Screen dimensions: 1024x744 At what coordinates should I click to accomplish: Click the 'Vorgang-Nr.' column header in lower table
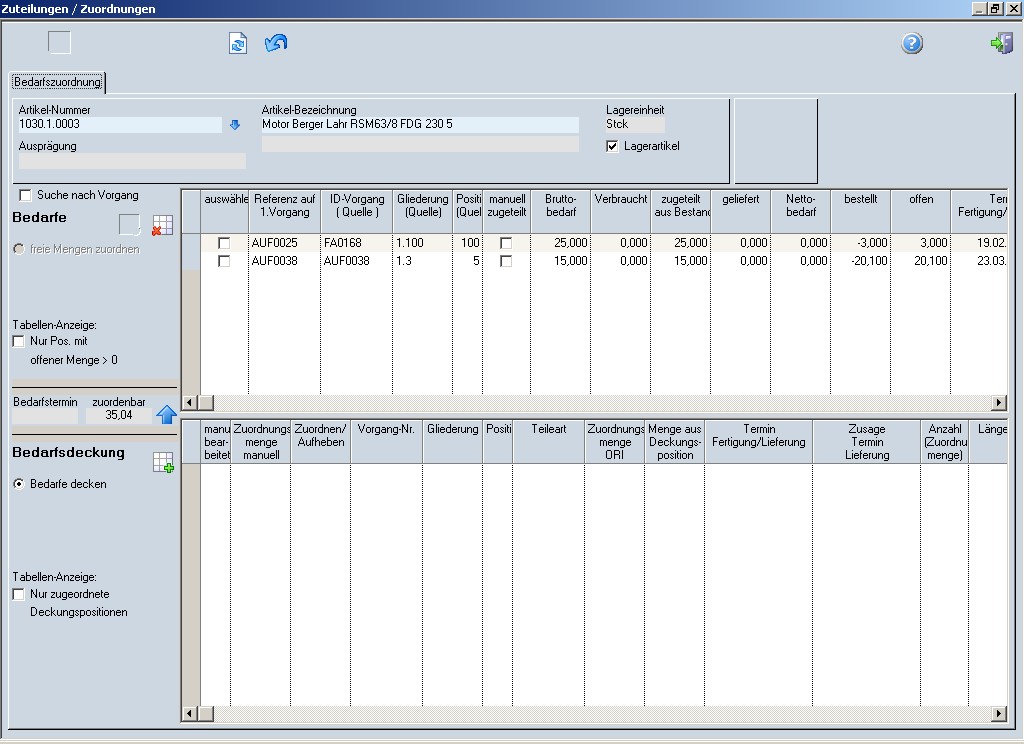(386, 429)
